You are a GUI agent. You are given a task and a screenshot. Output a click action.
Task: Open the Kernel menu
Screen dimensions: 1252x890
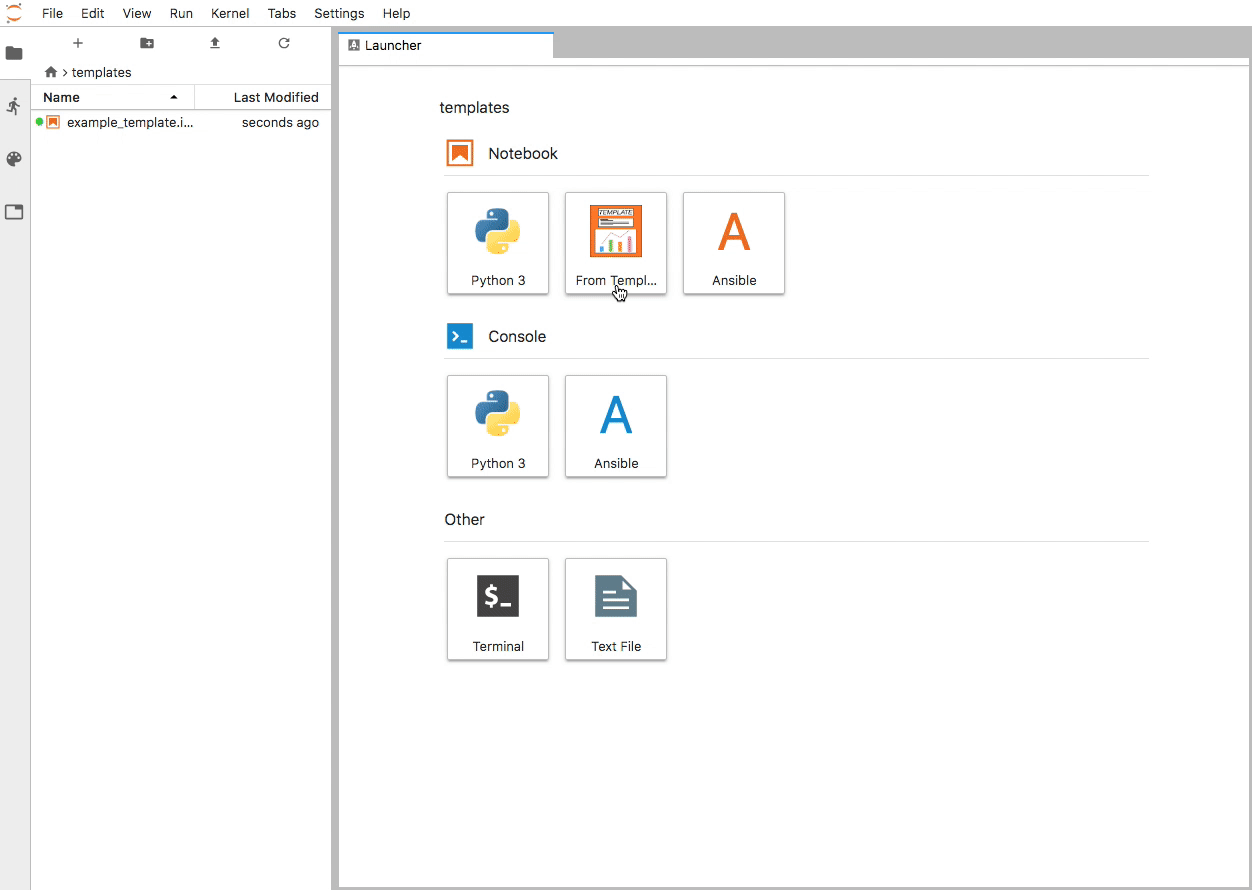229,13
